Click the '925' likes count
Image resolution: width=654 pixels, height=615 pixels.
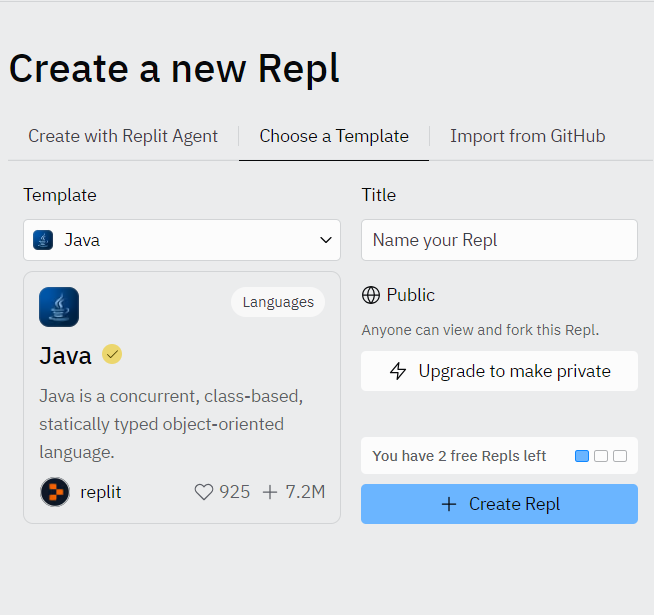click(234, 492)
